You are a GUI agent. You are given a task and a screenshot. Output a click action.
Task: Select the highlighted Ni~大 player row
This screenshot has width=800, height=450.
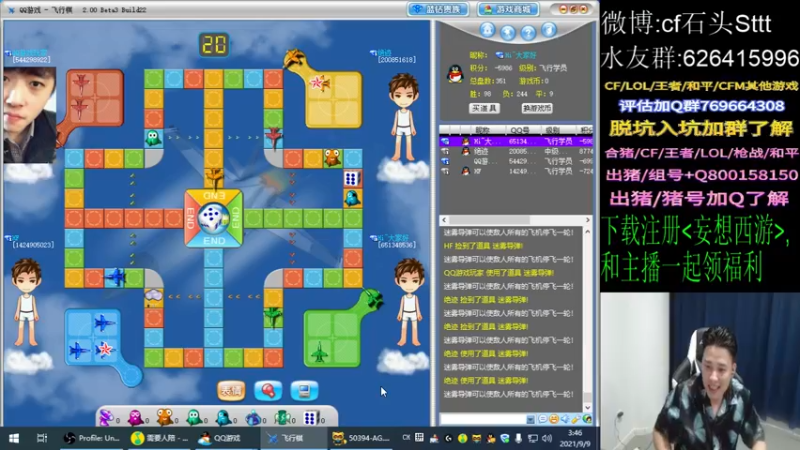(x=516, y=141)
